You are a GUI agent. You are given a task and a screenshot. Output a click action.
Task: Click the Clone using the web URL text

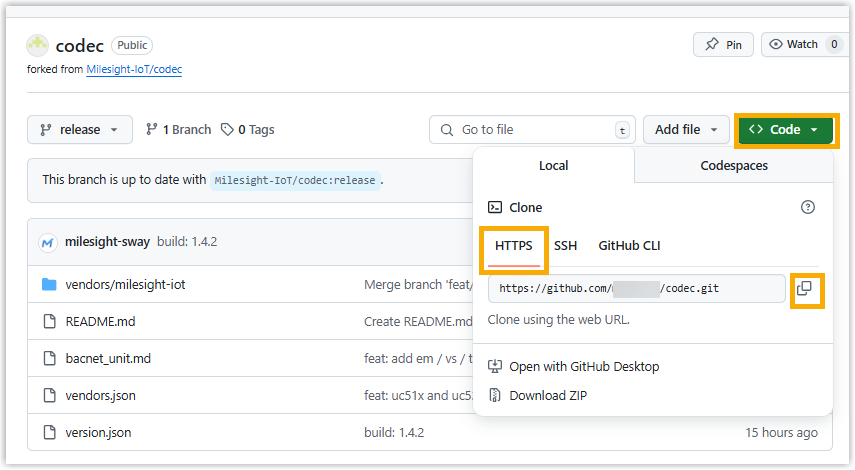558,320
